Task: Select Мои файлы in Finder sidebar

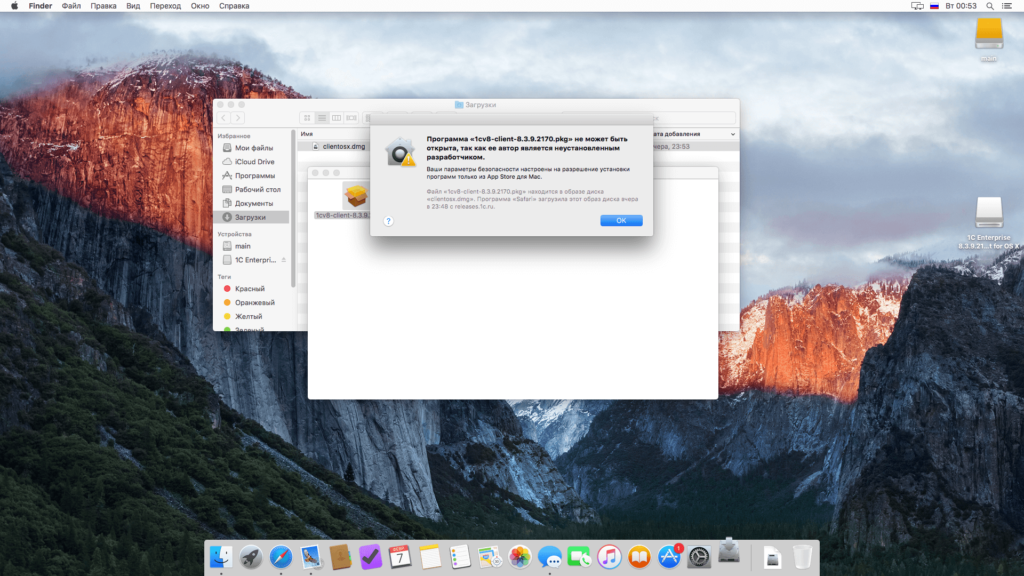Action: [253, 148]
